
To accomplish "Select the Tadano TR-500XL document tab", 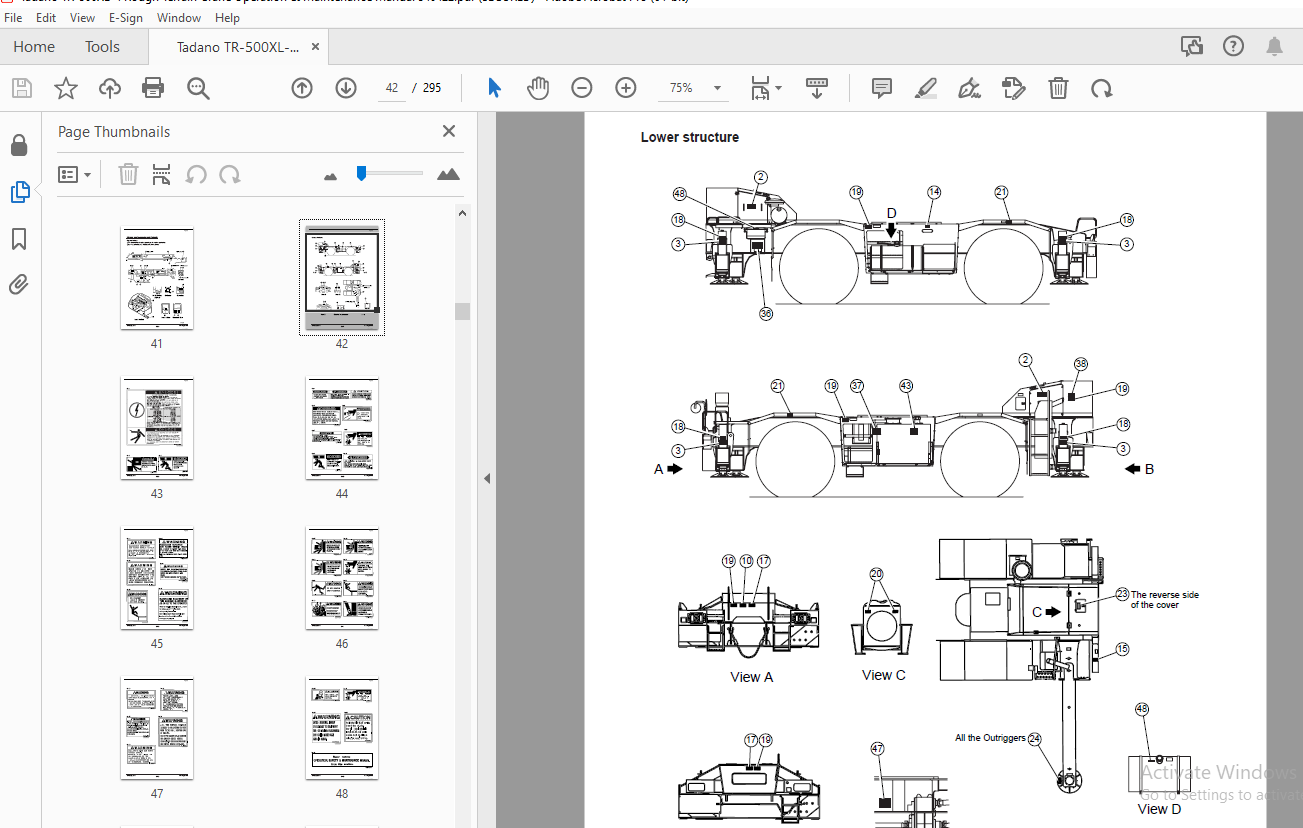I will point(237,47).
